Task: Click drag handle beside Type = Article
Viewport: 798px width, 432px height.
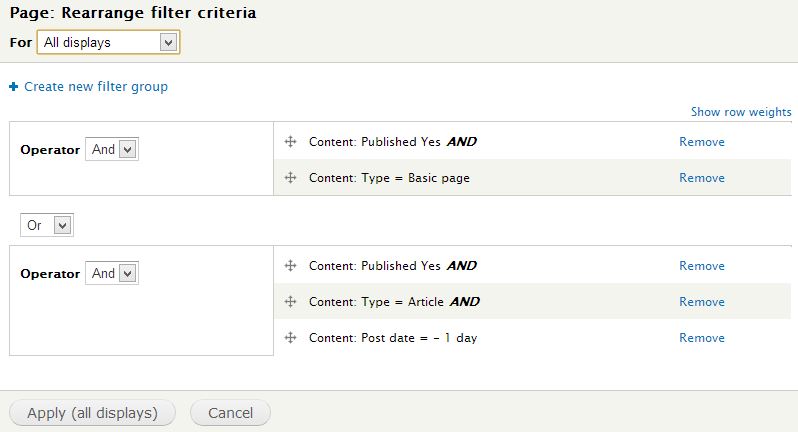Action: coord(290,302)
